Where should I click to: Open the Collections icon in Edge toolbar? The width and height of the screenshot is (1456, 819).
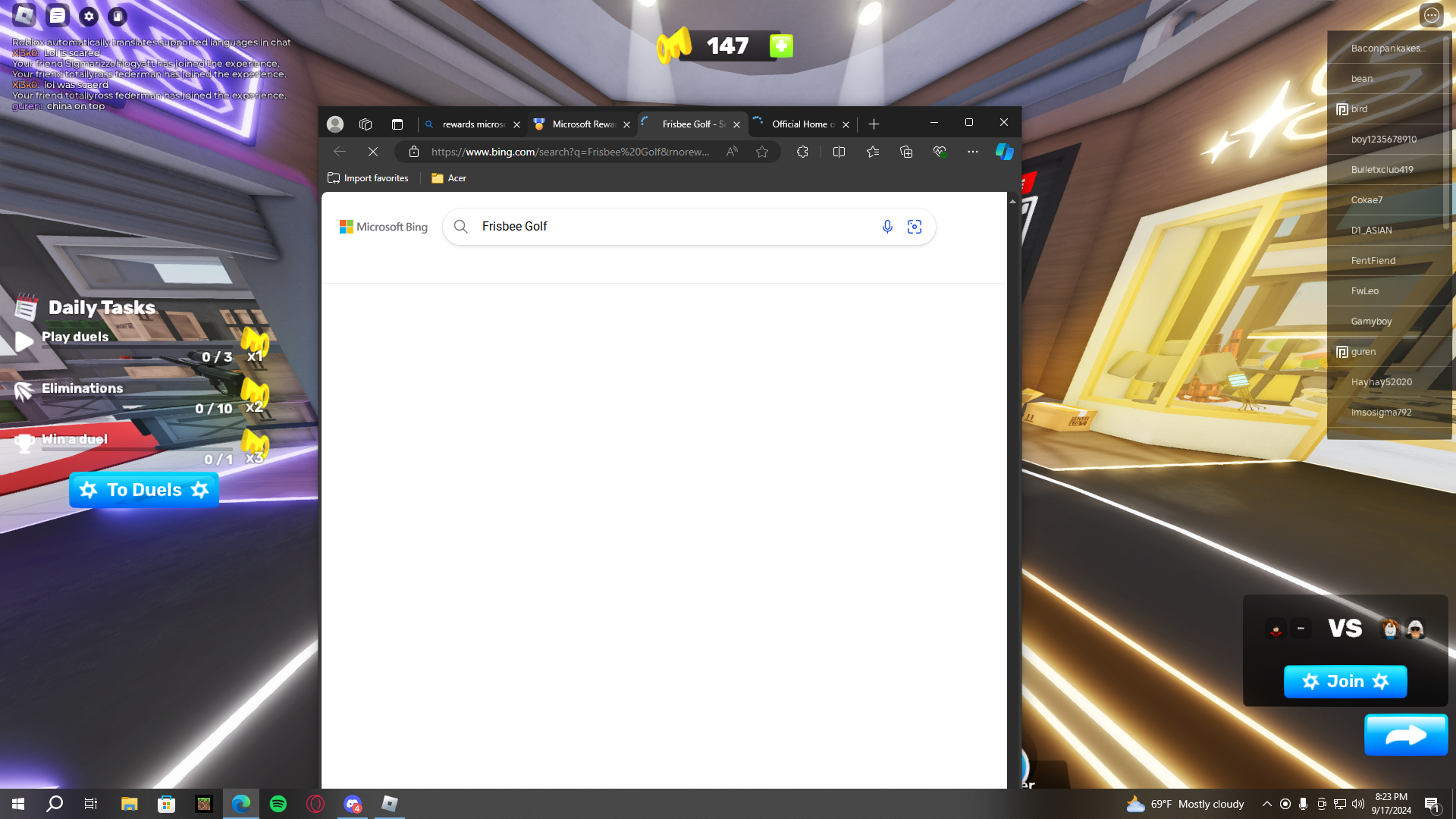coord(906,152)
